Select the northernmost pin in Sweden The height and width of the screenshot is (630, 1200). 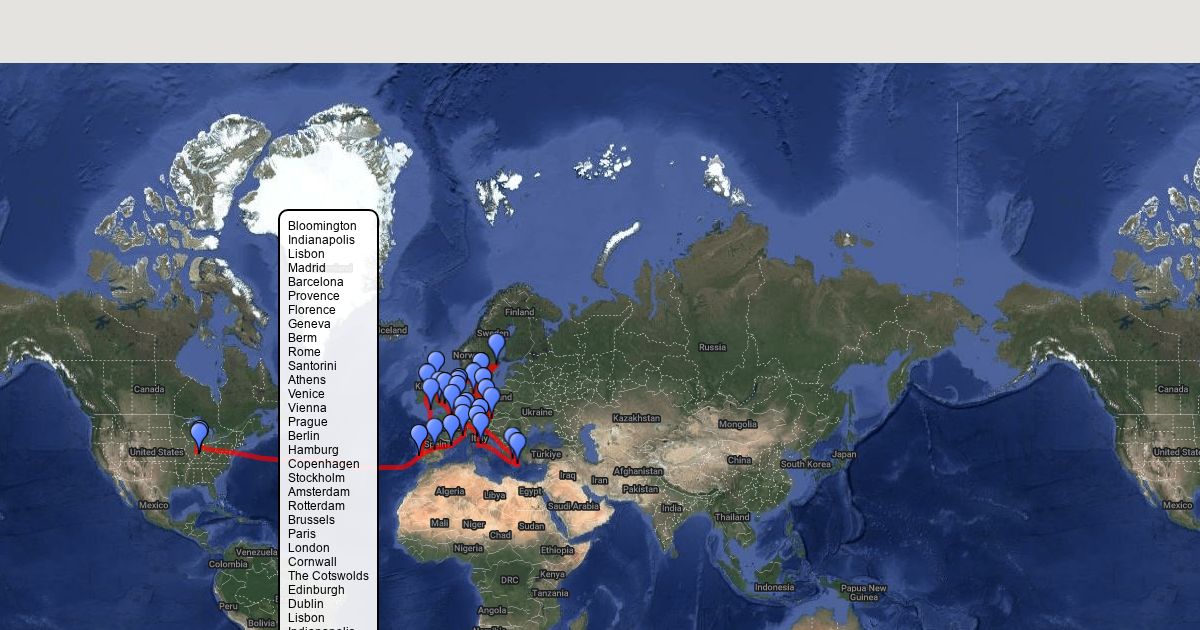[x=496, y=345]
